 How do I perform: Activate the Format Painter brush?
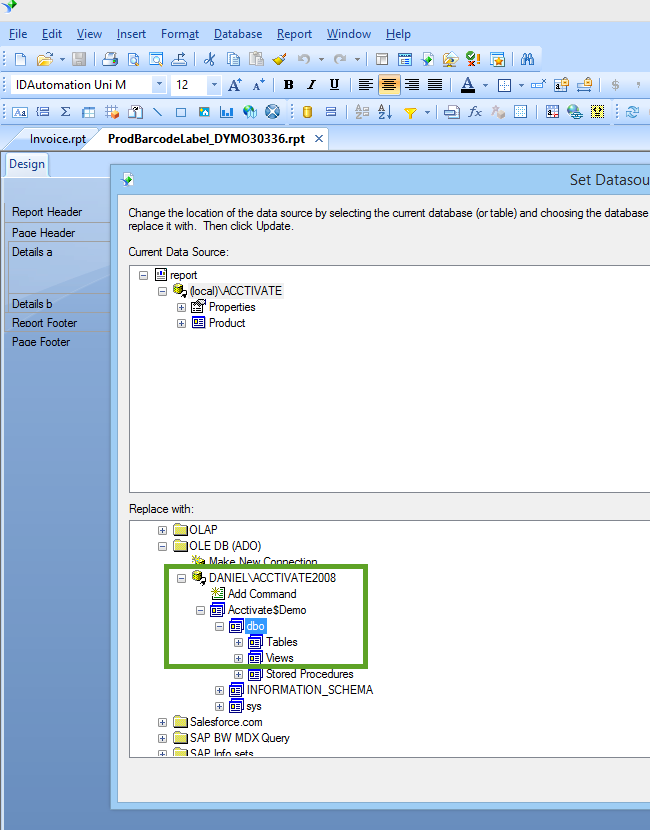[x=279, y=59]
